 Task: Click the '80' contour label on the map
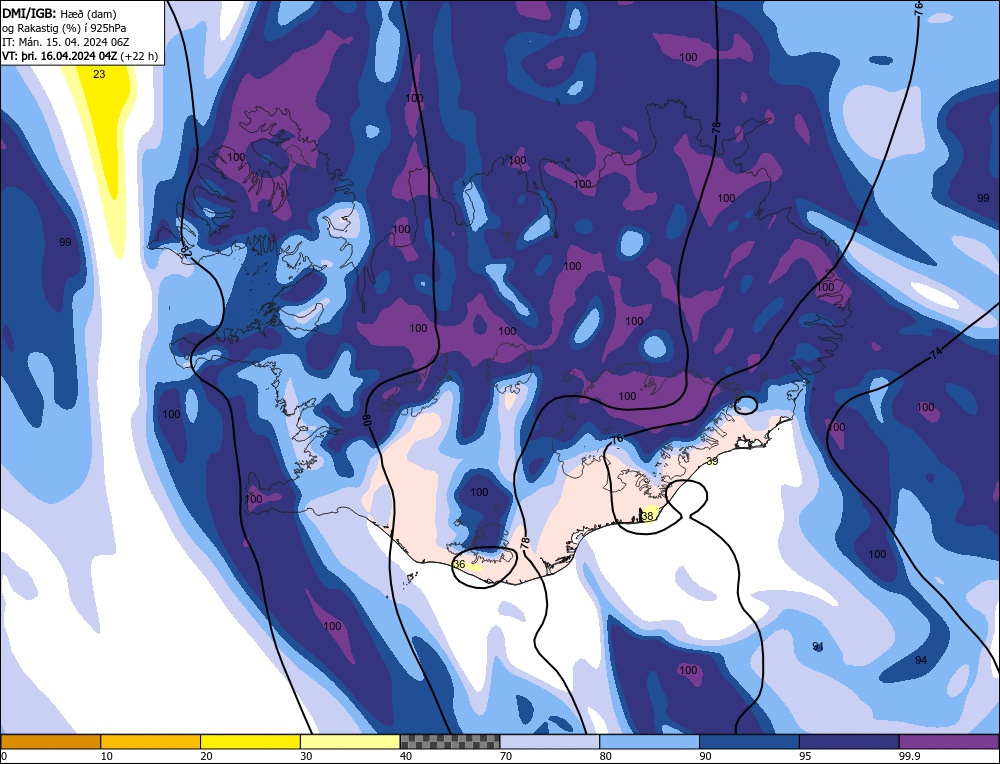(367, 420)
